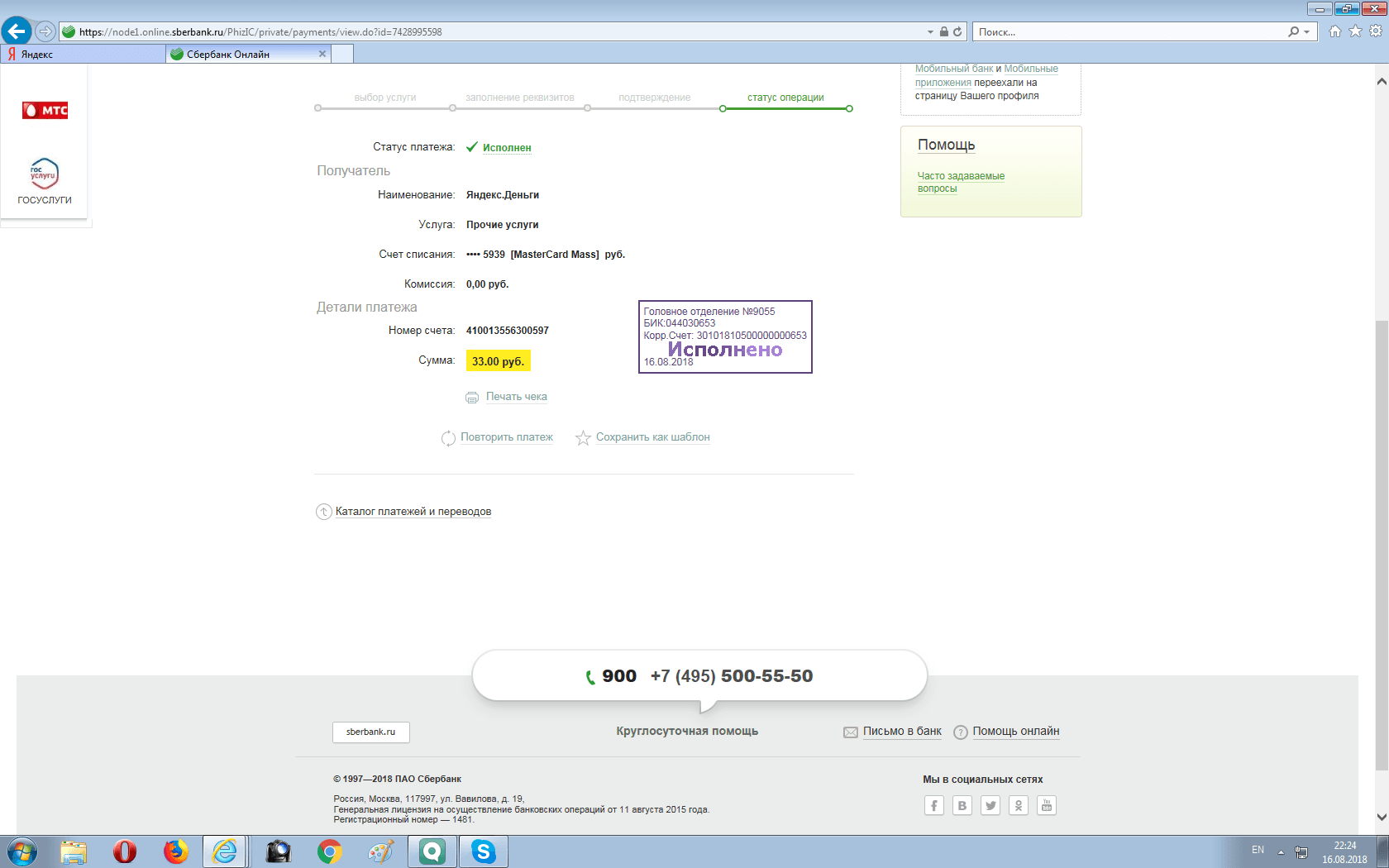Click the EN language indicator in taskbar
Image resolution: width=1389 pixels, height=868 pixels.
pyautogui.click(x=1258, y=850)
